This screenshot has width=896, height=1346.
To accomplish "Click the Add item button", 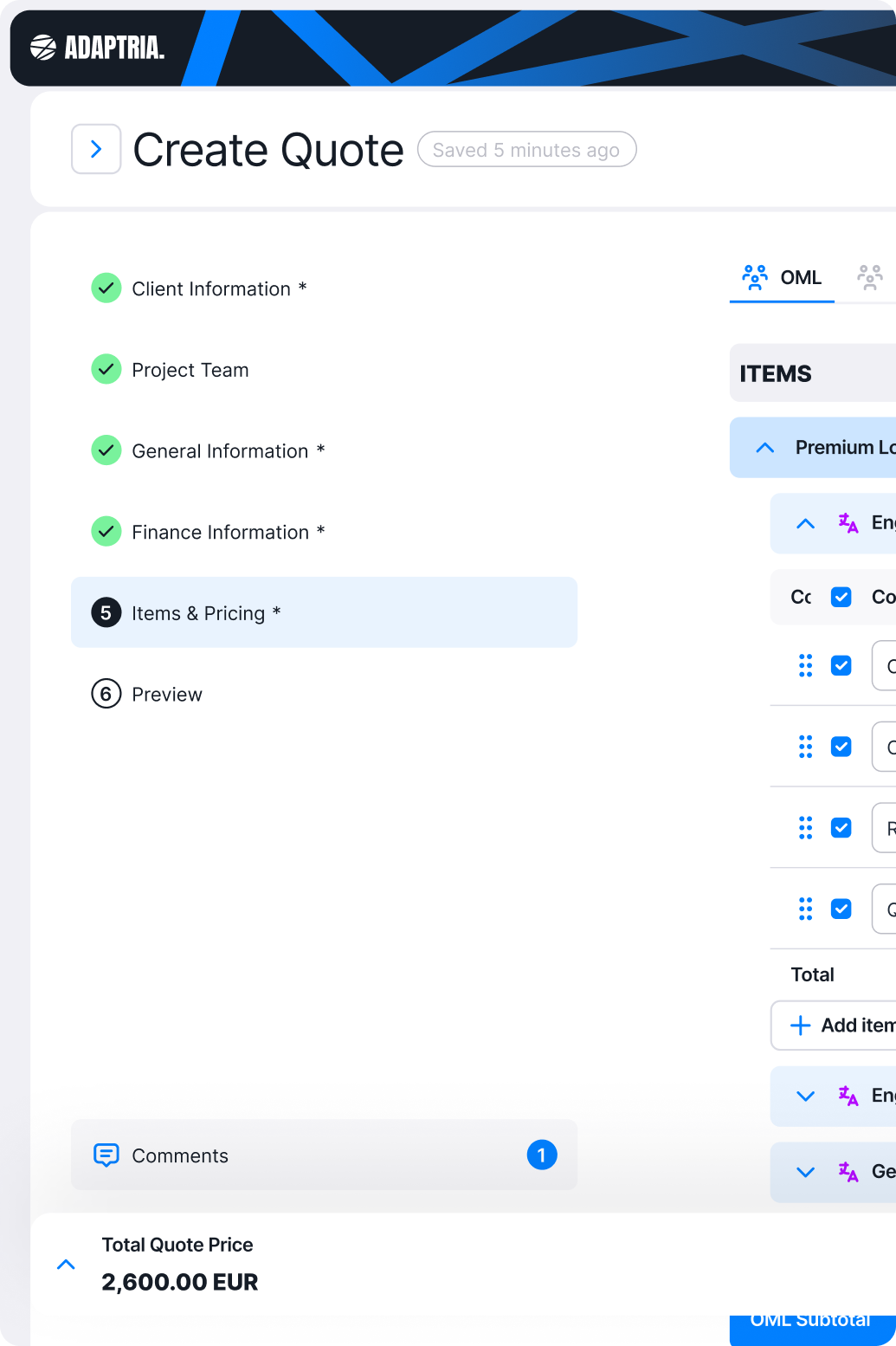I will (834, 1026).
